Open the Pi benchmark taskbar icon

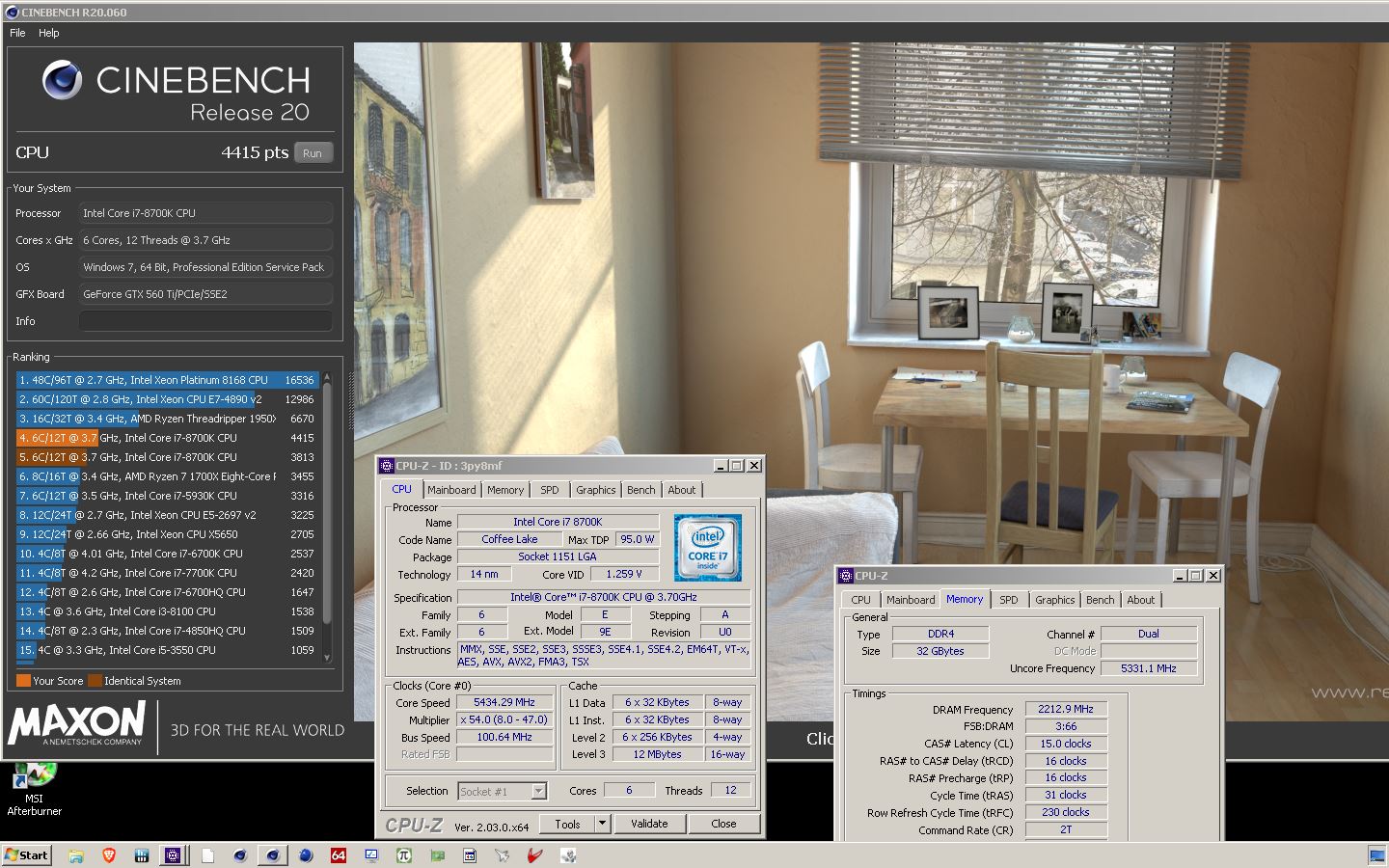[x=404, y=855]
